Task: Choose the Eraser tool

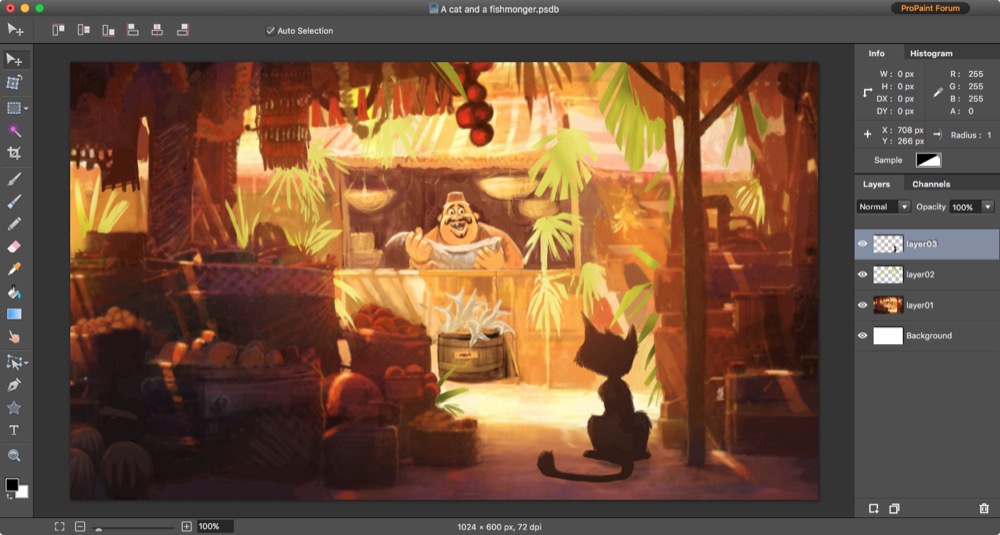Action: tap(14, 246)
